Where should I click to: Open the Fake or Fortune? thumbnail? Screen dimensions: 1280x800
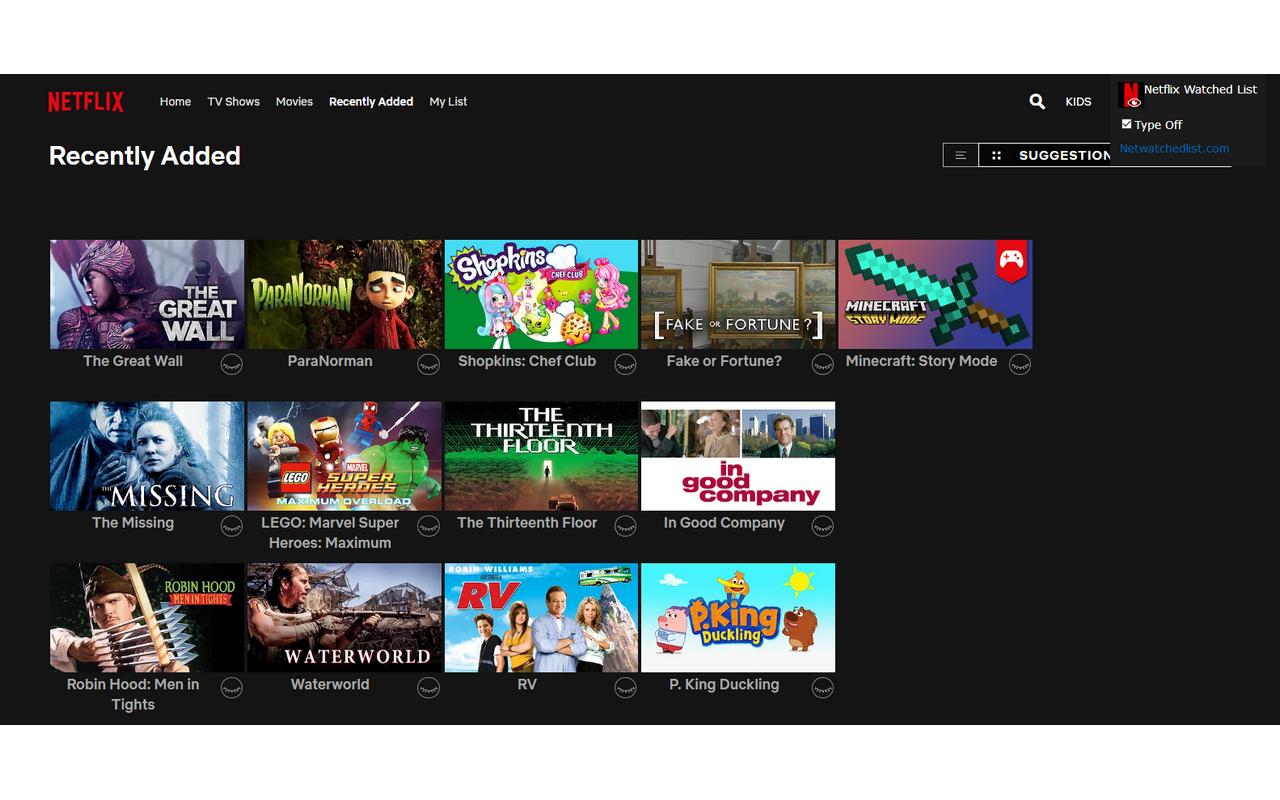738,294
